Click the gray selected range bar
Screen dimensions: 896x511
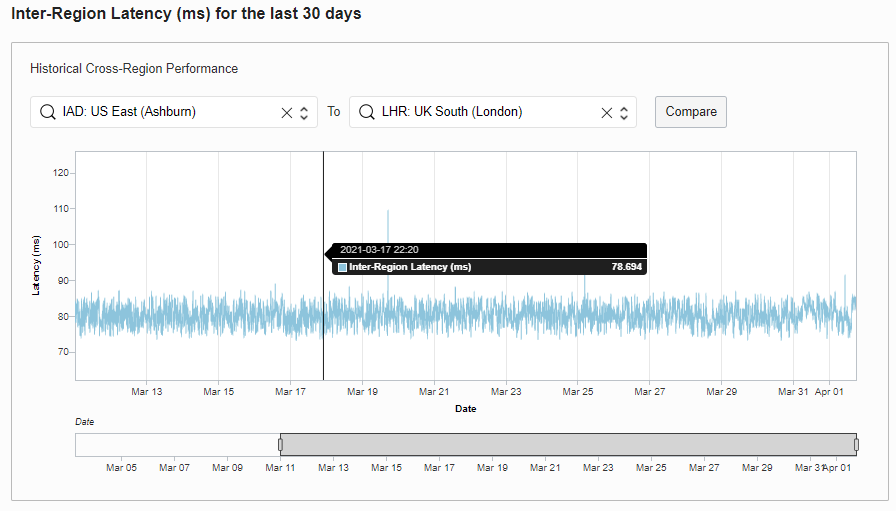pyautogui.click(x=568, y=445)
